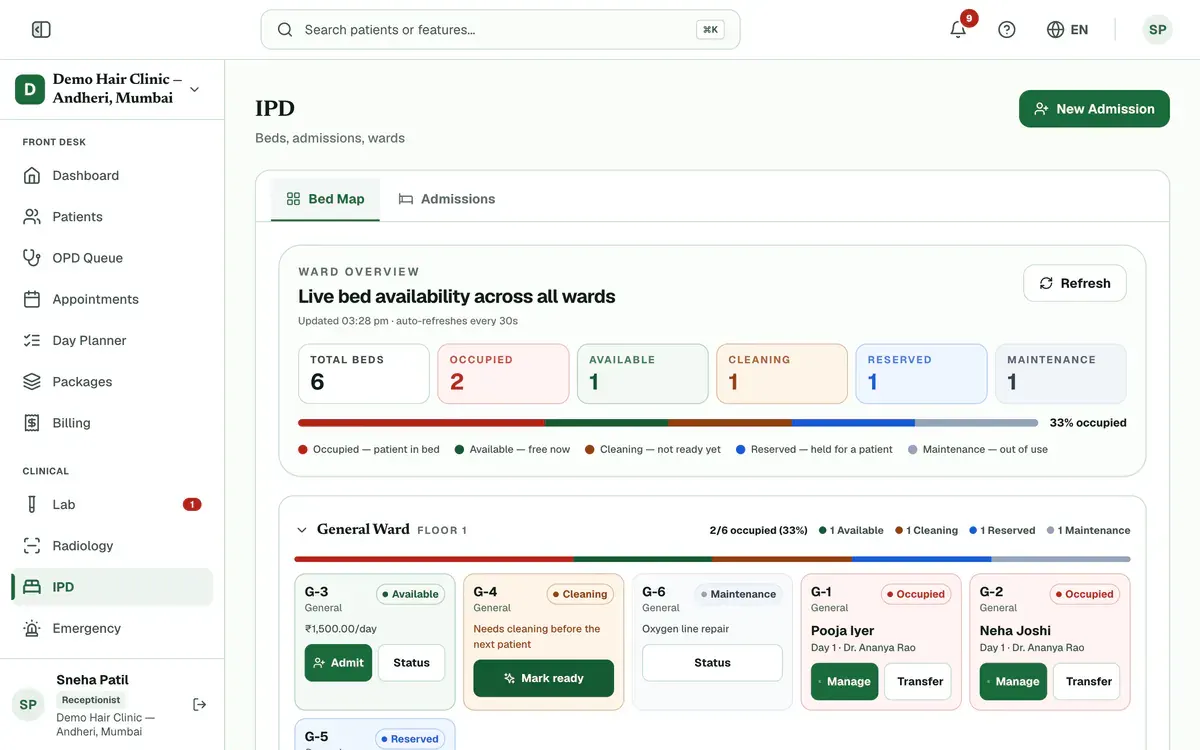Open Packages section
This screenshot has width=1200, height=750.
112,382
